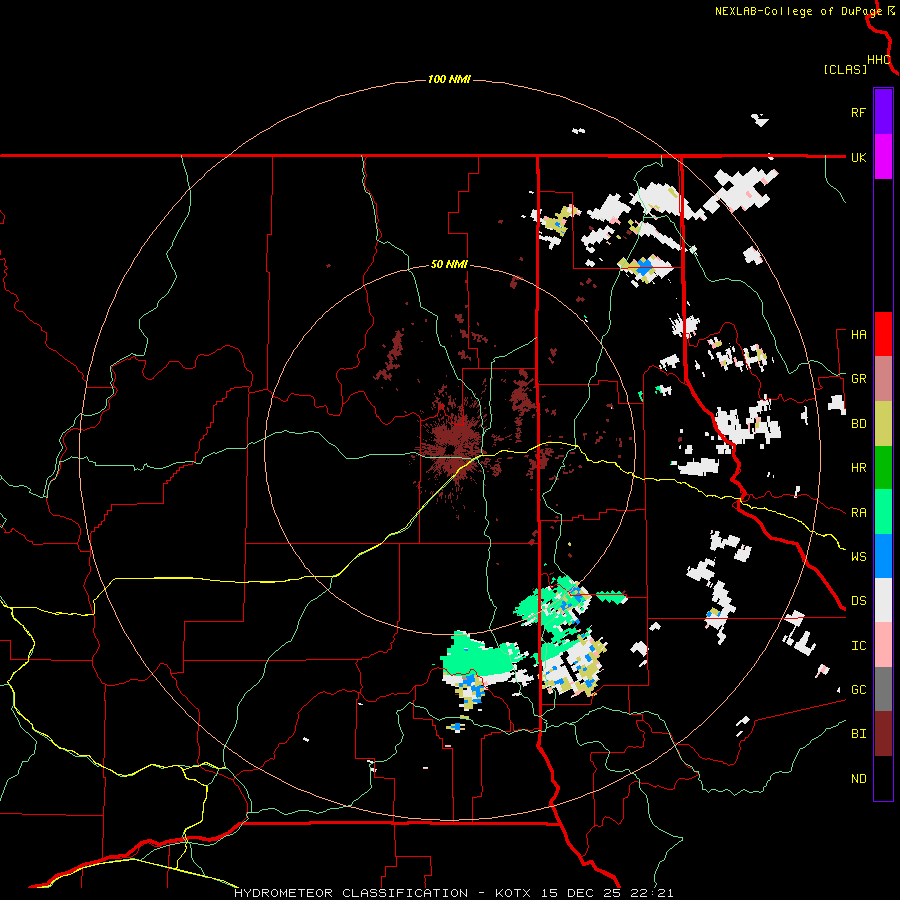This screenshot has width=900, height=900.
Task: Click the ND black legend swatch
Action: click(x=883, y=778)
